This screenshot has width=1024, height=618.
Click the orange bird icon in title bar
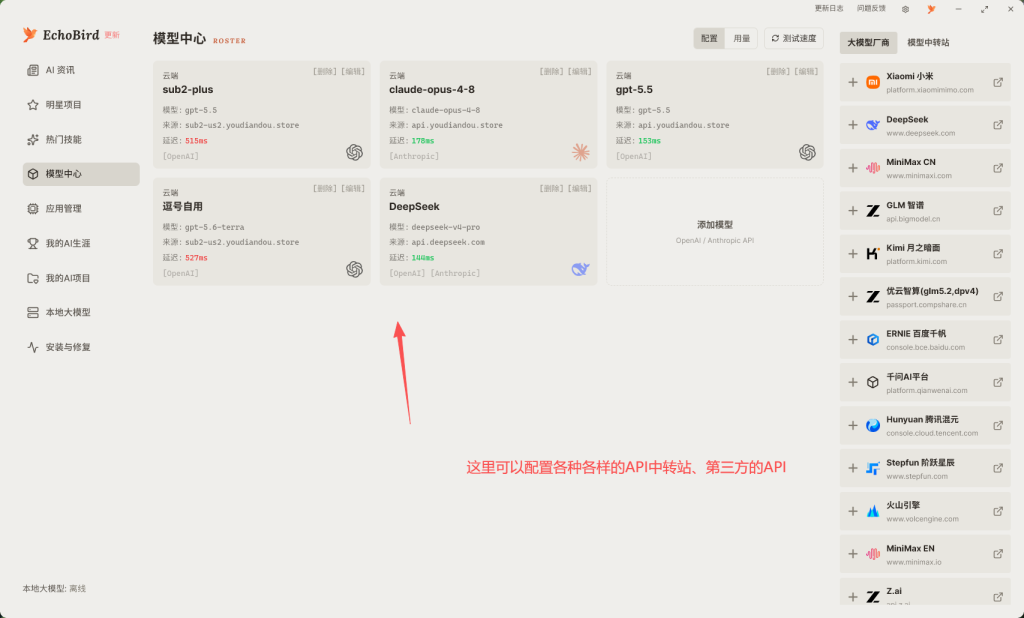tap(931, 9)
